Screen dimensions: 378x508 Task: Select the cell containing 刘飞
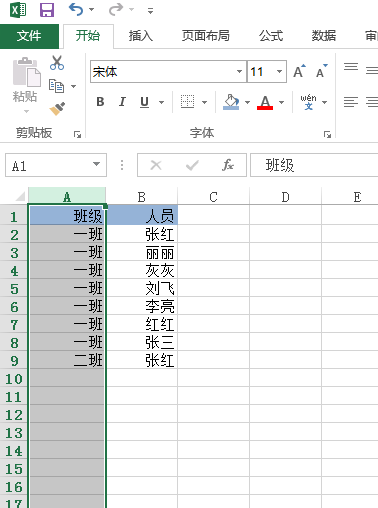point(142,288)
